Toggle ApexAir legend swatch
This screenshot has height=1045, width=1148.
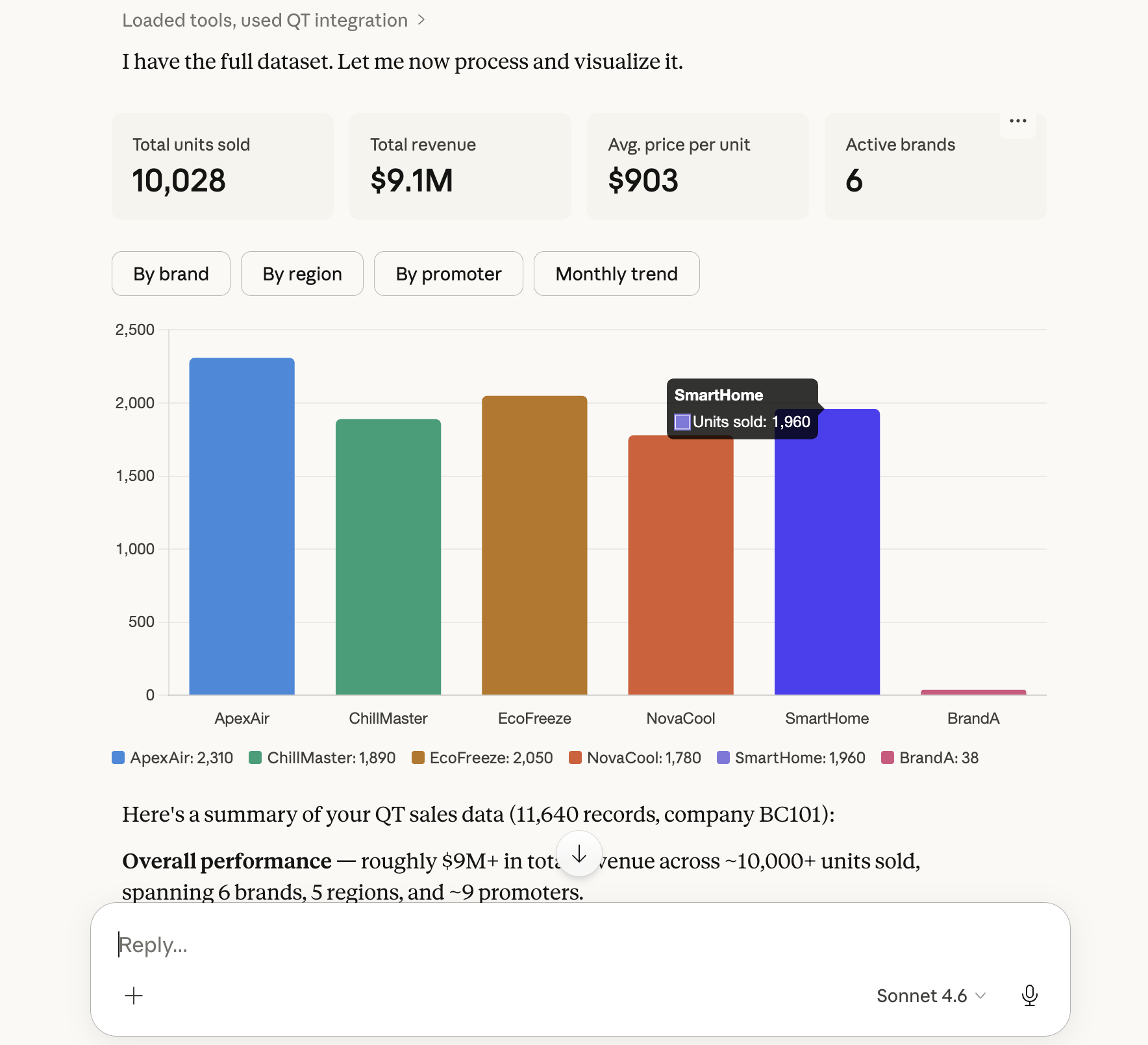click(118, 757)
